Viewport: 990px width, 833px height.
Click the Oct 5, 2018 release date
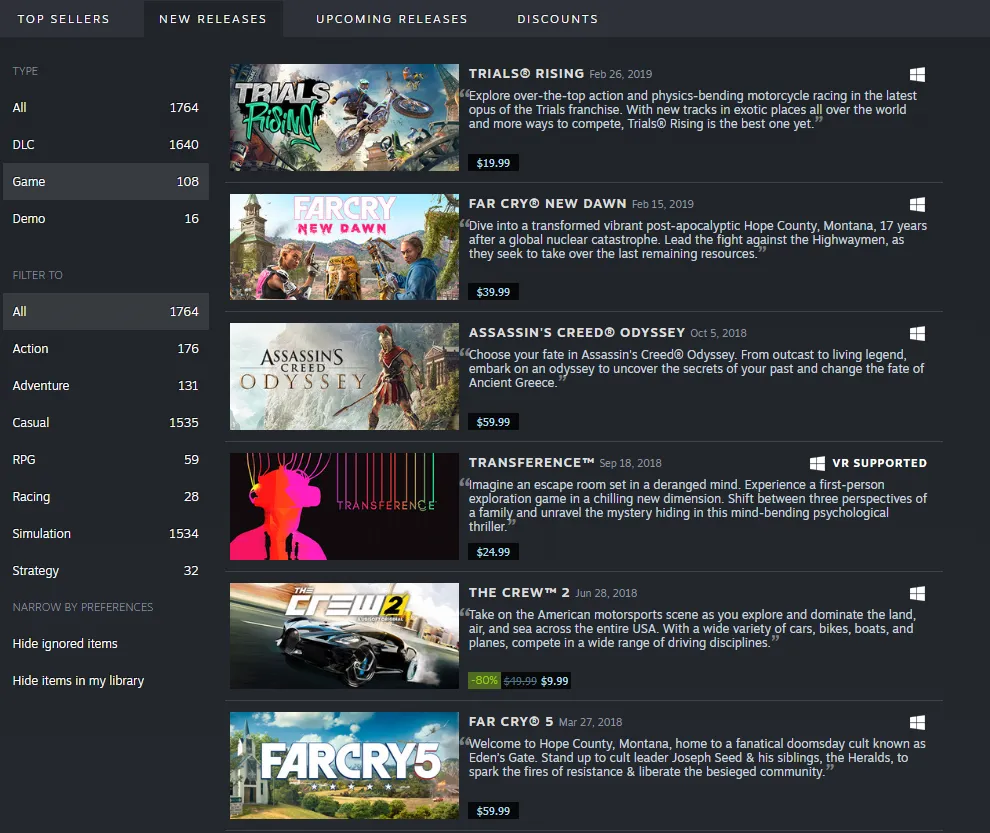[x=719, y=333]
